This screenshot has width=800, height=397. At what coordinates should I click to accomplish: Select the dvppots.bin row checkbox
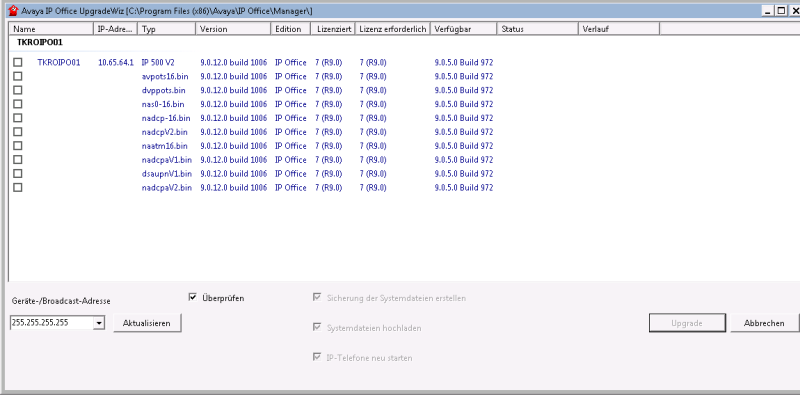pos(18,90)
